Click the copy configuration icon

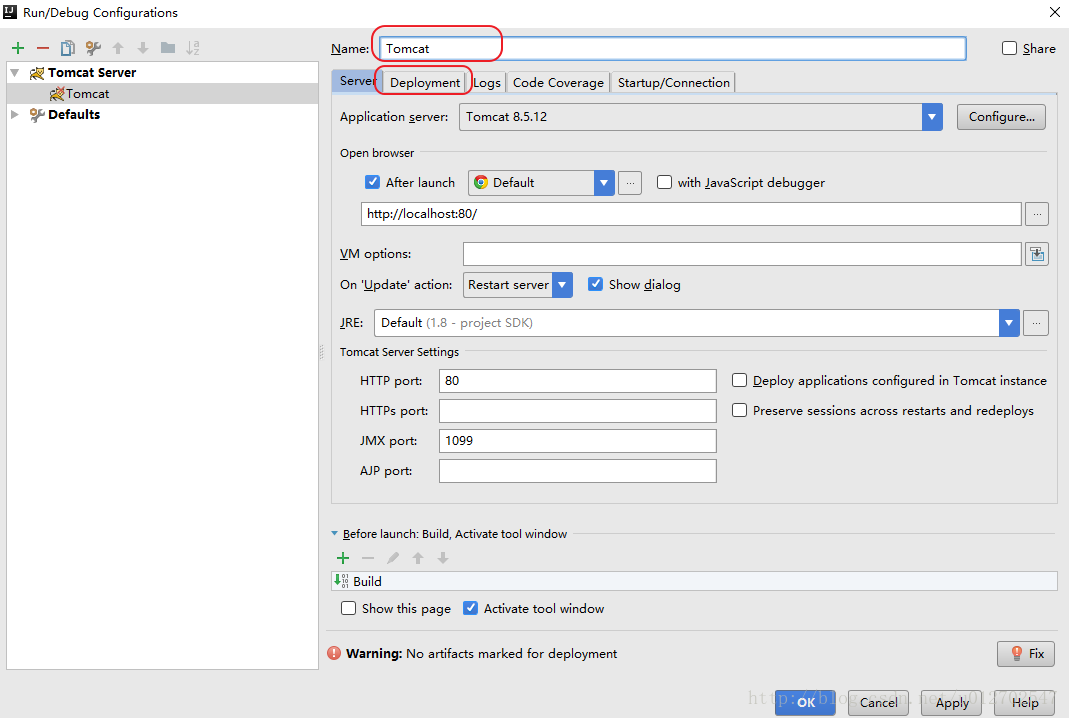pos(68,48)
